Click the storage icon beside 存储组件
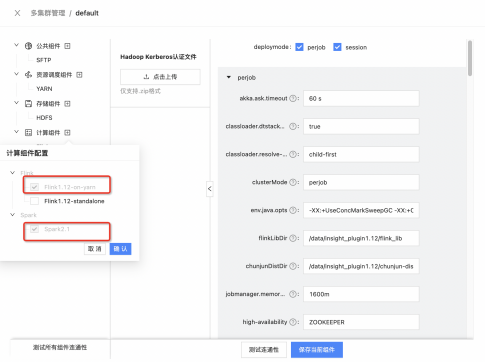 (x=28, y=104)
